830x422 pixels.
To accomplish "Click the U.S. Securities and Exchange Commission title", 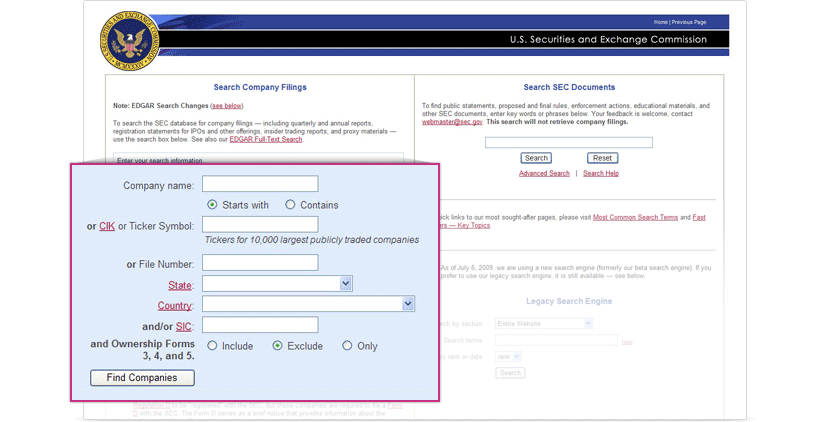I will [608, 39].
